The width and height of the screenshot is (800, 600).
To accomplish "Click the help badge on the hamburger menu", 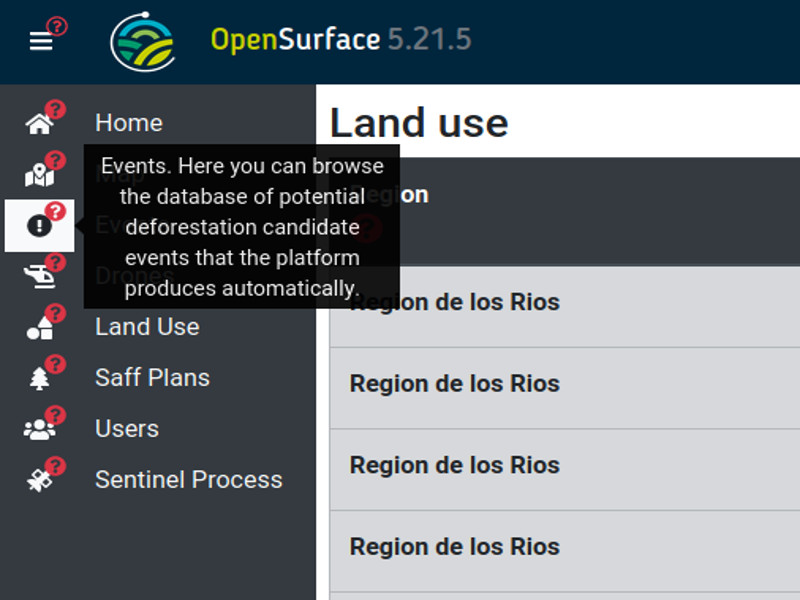I will (x=57, y=26).
